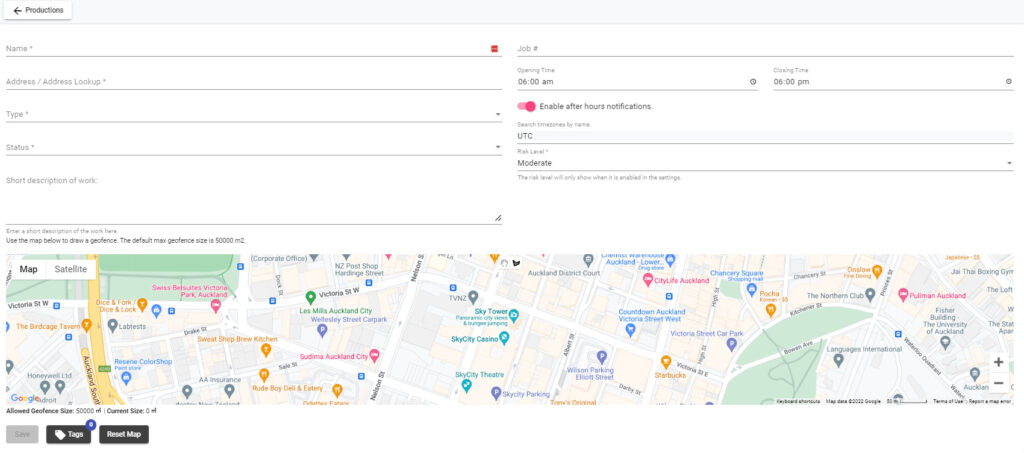Focus the Address / Address Lookup field
1024x453 pixels.
coord(253,82)
